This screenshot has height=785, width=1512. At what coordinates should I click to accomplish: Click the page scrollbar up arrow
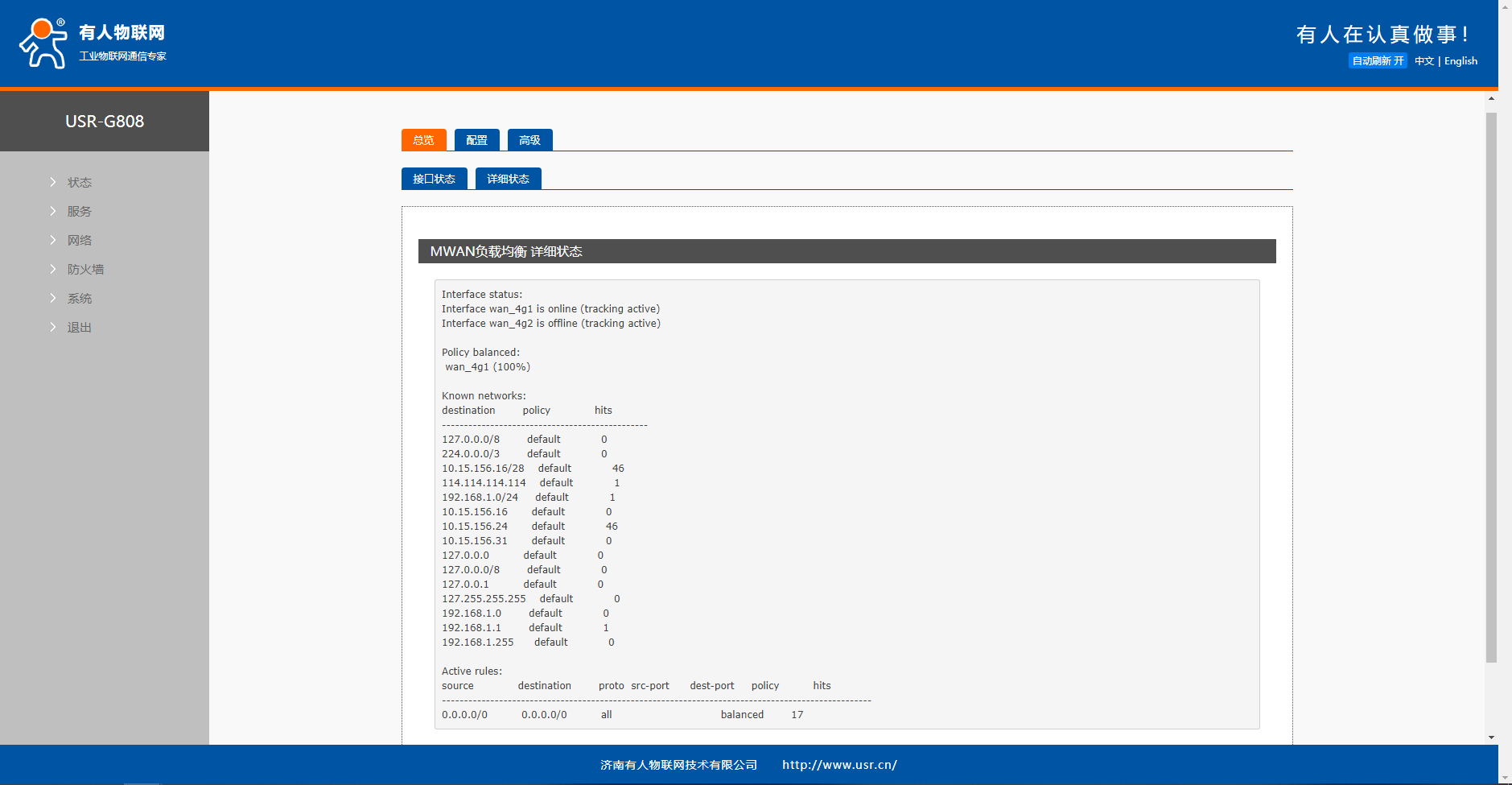click(x=1491, y=98)
